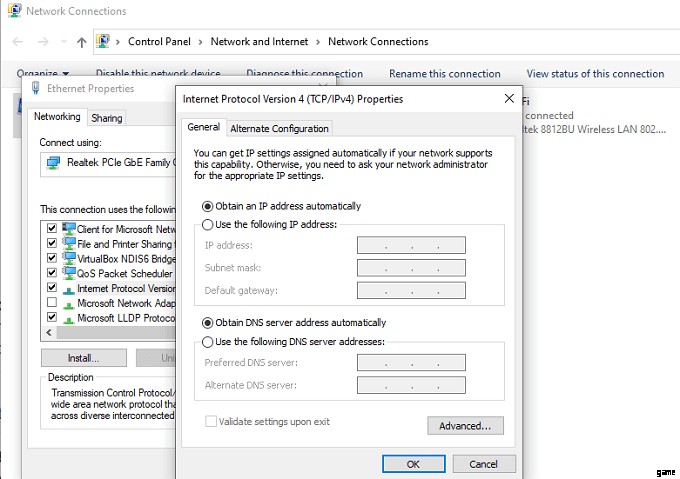Expand Control Panel breadcrumb chevron
The image size is (680, 479).
pyautogui.click(x=200, y=42)
